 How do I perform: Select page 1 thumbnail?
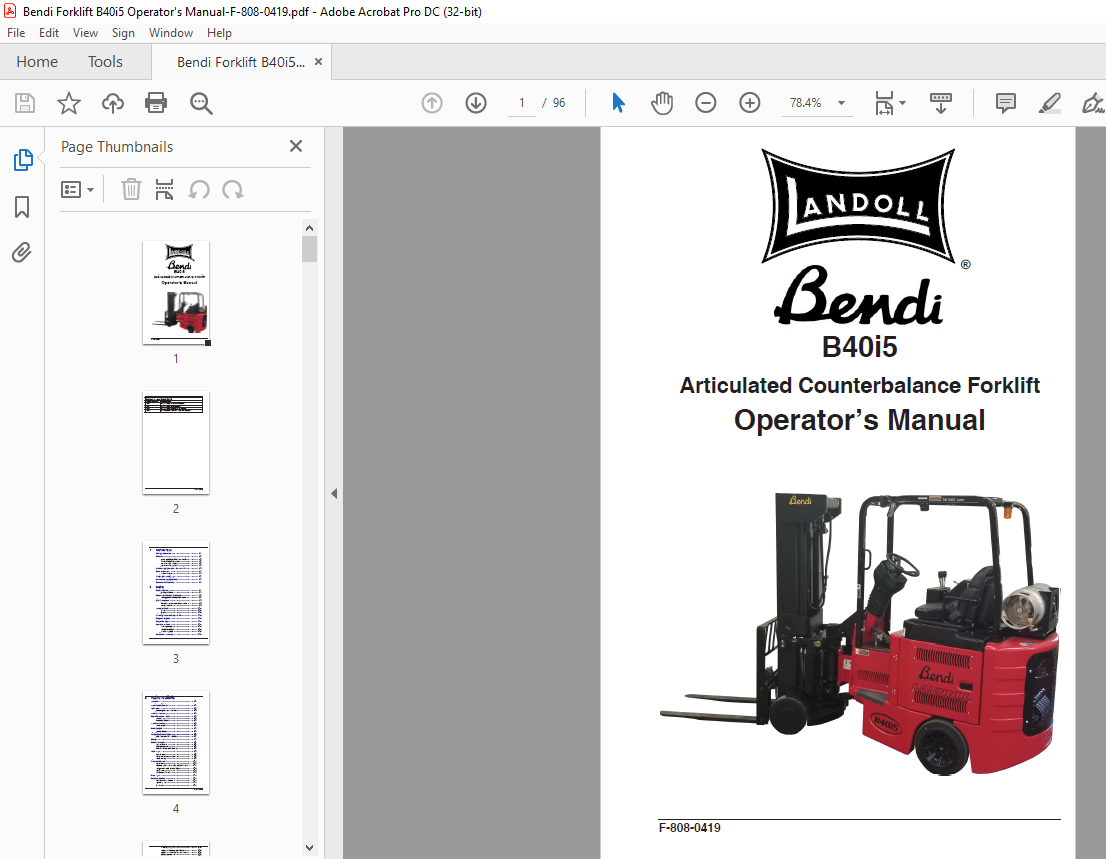tap(176, 293)
